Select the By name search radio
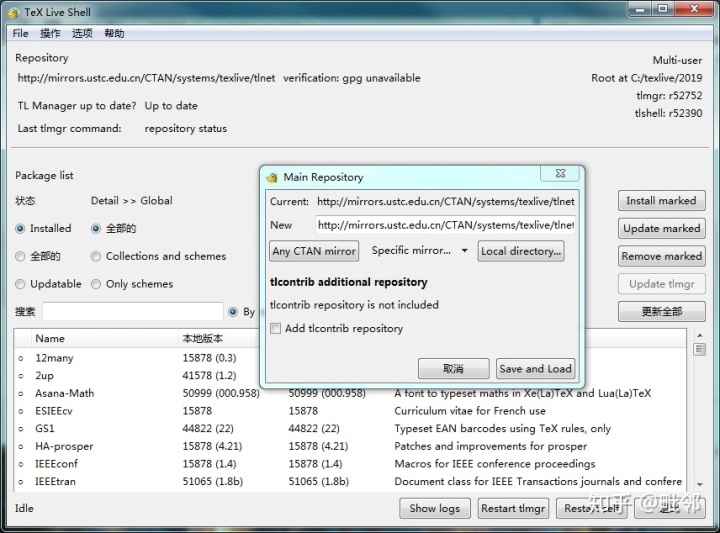This screenshot has width=720, height=533. tap(233, 312)
